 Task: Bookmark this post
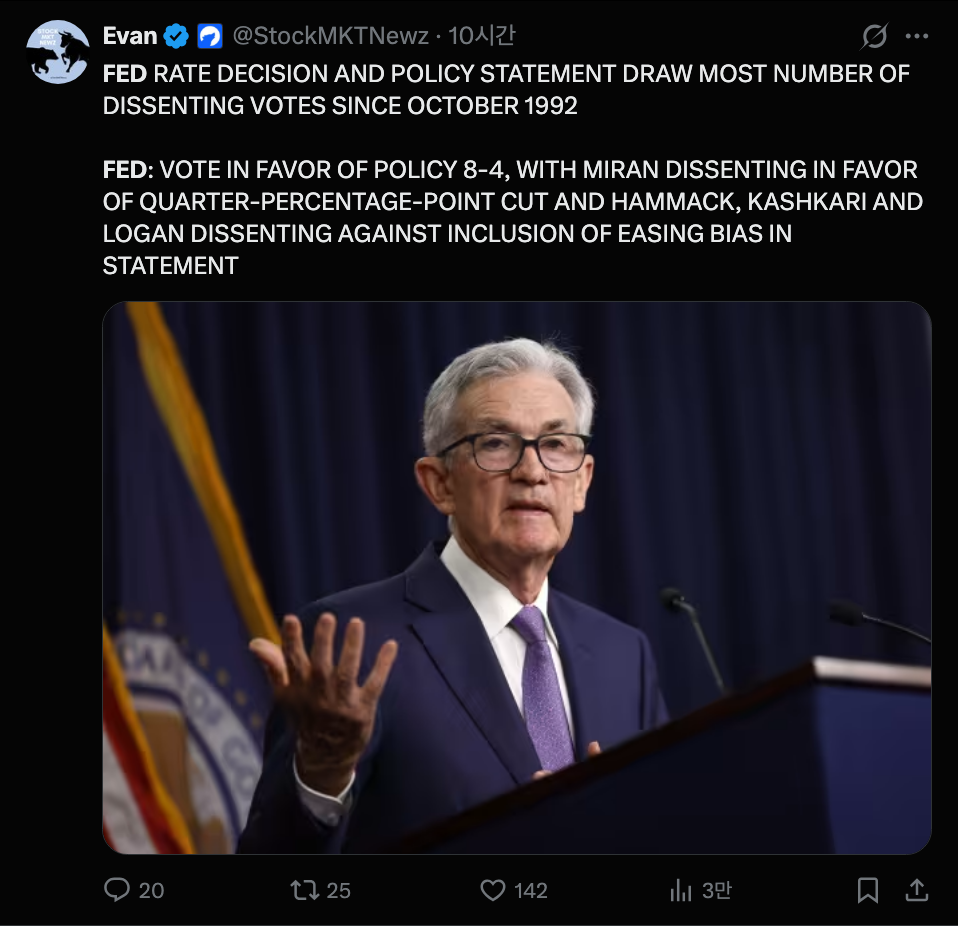[868, 889]
